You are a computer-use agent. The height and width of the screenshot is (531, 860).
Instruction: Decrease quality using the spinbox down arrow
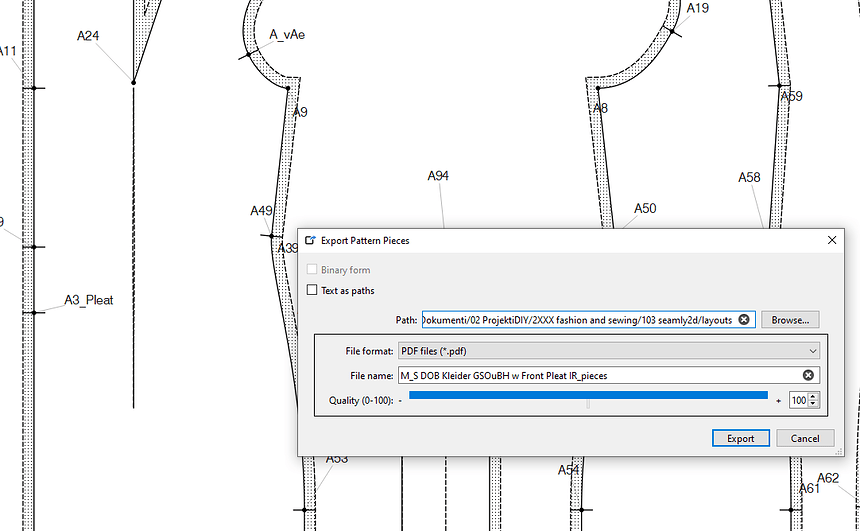pos(813,404)
